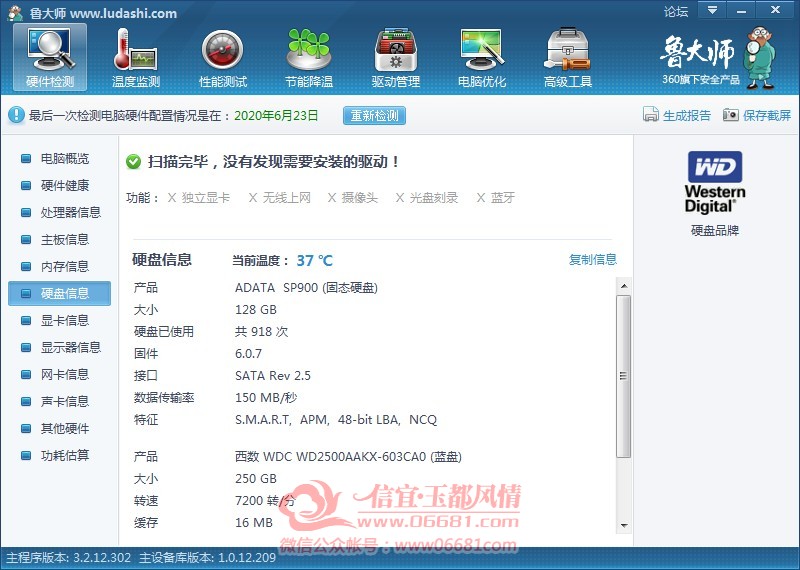Click the WDC WD2500AAKX-603CA0 product name
800x570 pixels.
click(348, 456)
